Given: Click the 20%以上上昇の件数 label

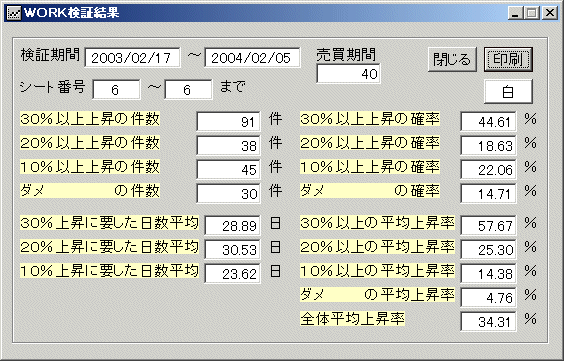Looking at the screenshot, I should pos(90,143).
